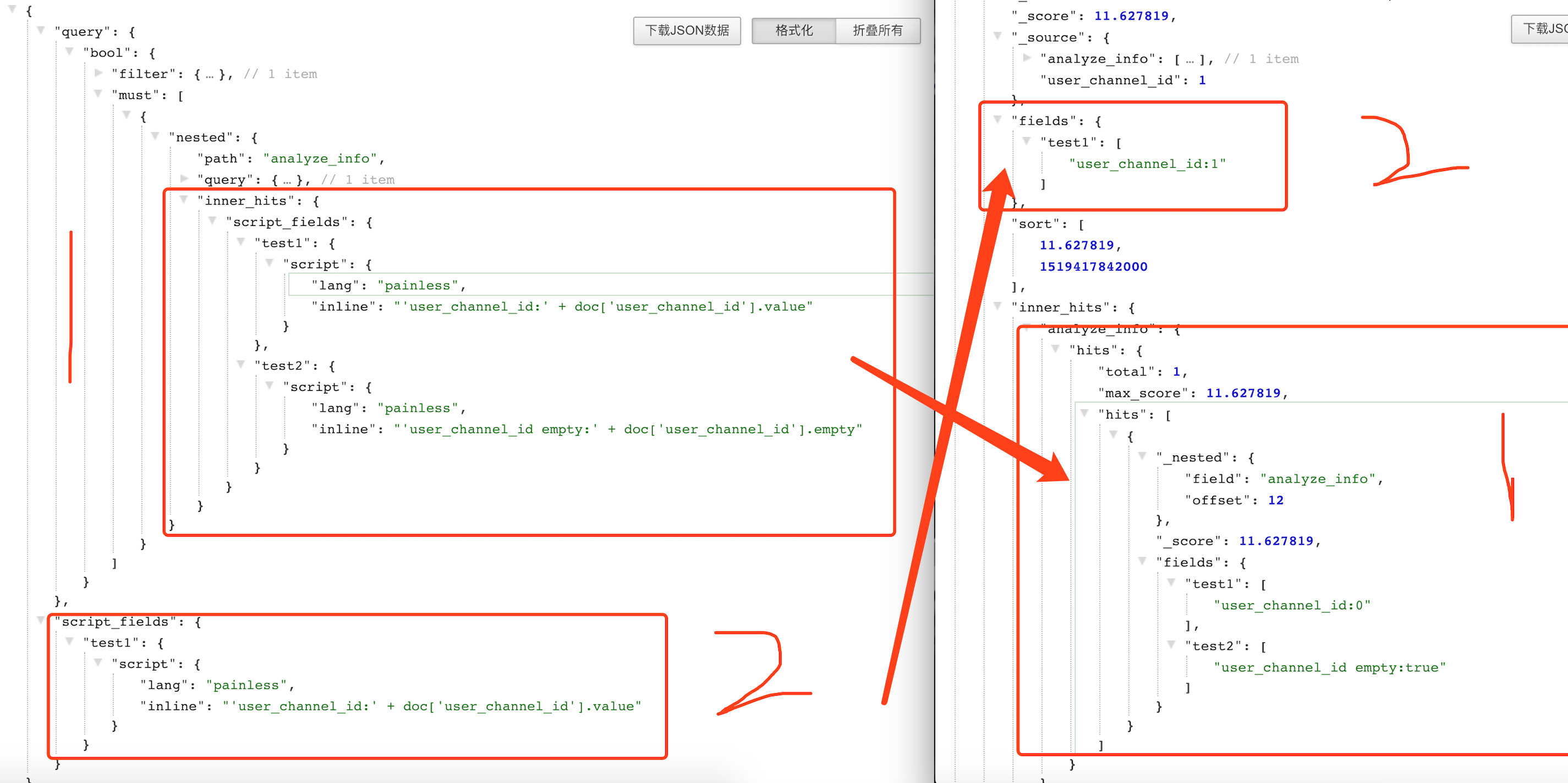The height and width of the screenshot is (783, 1568).
Task: Collapse "inner_hits" node in left panel
Action: pos(184,199)
